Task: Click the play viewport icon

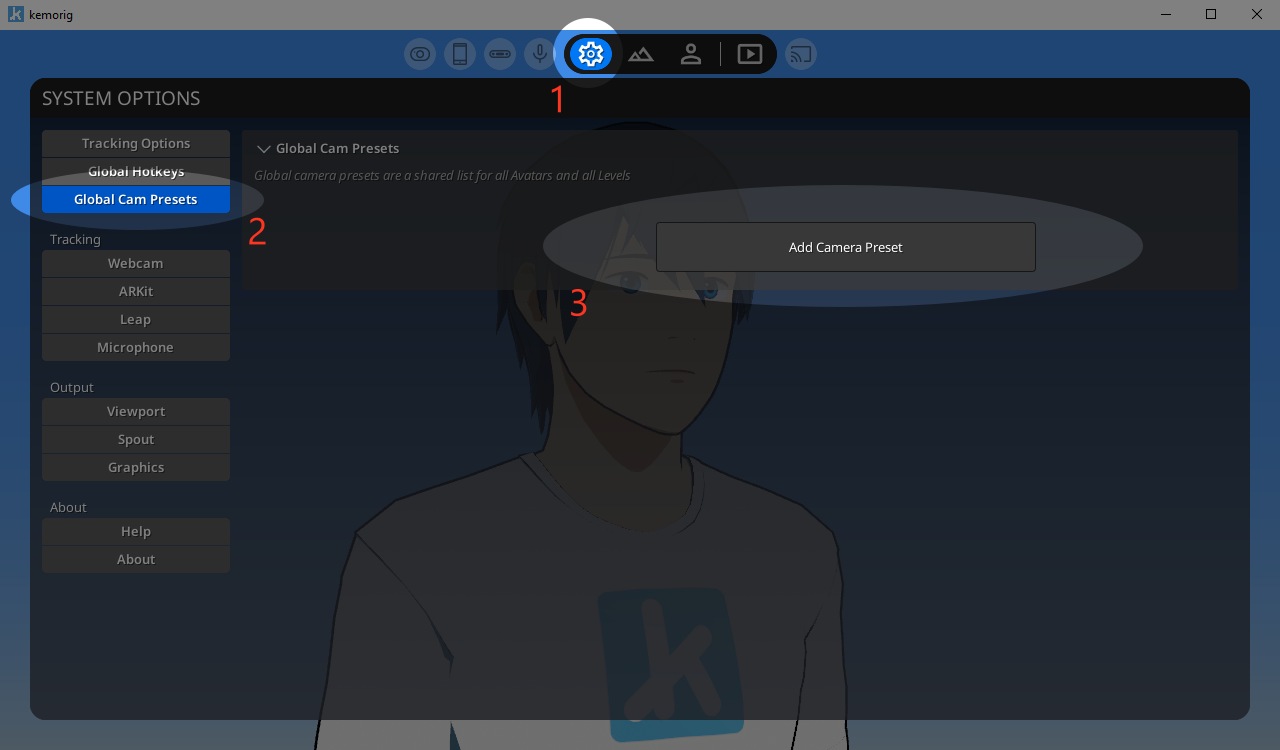Action: [750, 54]
